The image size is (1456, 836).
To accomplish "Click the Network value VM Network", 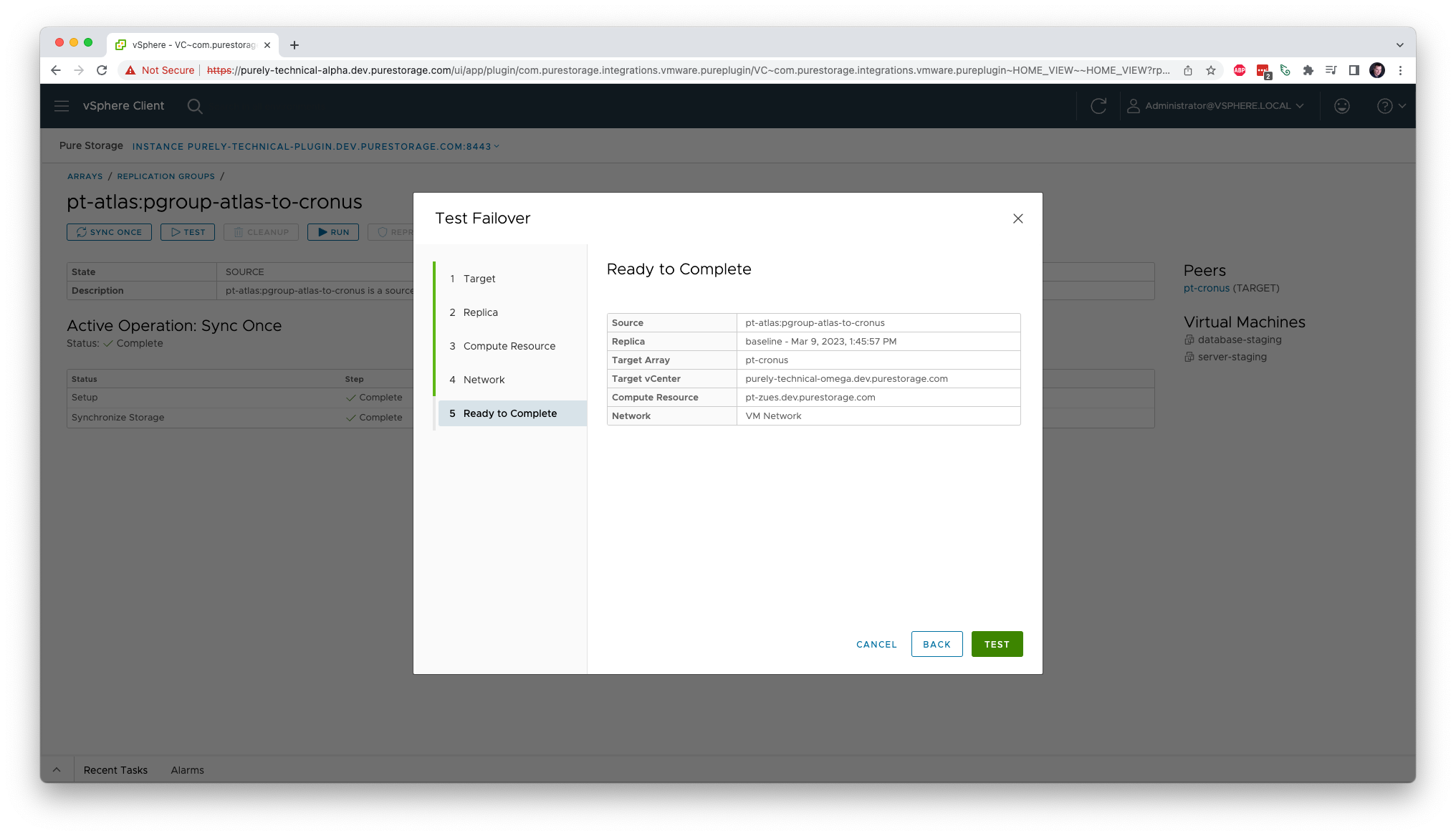I will coord(773,416).
